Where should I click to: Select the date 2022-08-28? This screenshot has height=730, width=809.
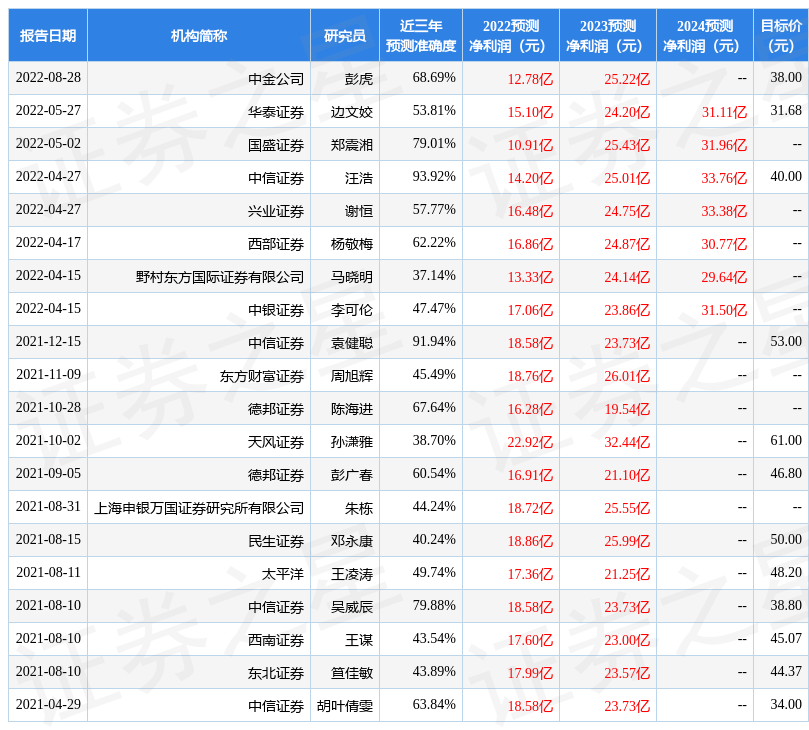tap(48, 78)
